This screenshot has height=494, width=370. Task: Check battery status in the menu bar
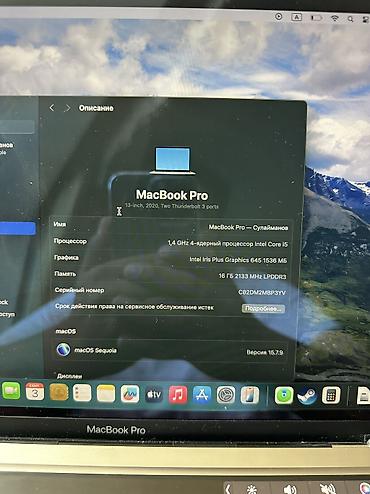(316, 18)
